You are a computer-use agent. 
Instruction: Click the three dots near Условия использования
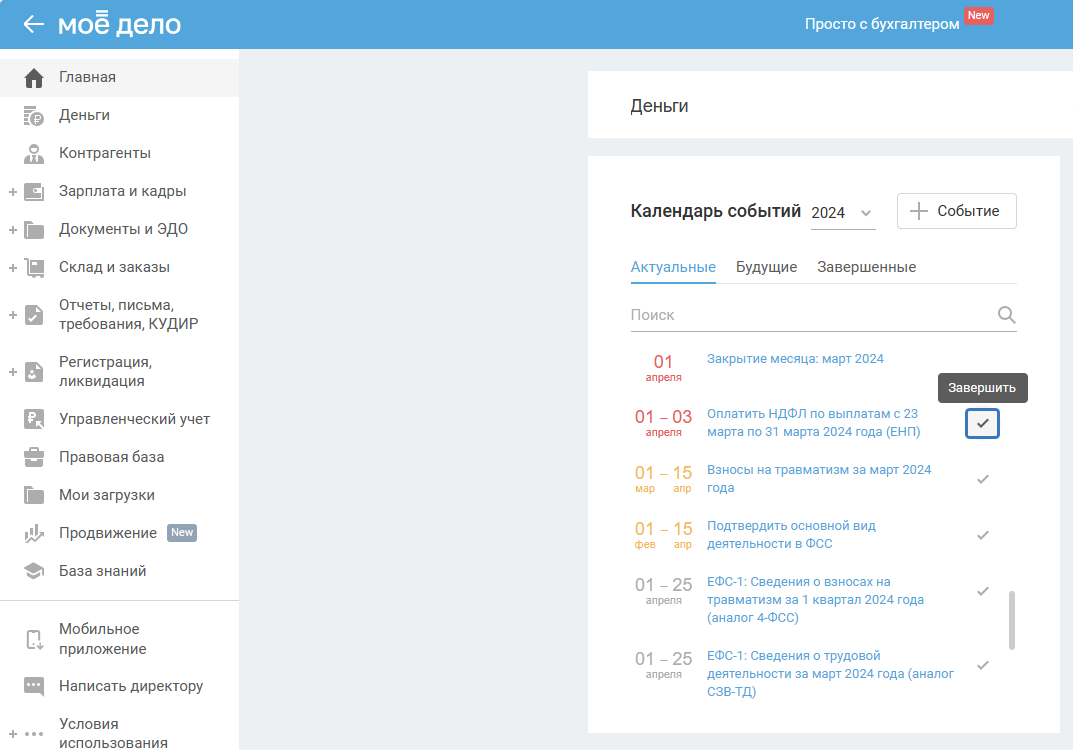pos(34,734)
